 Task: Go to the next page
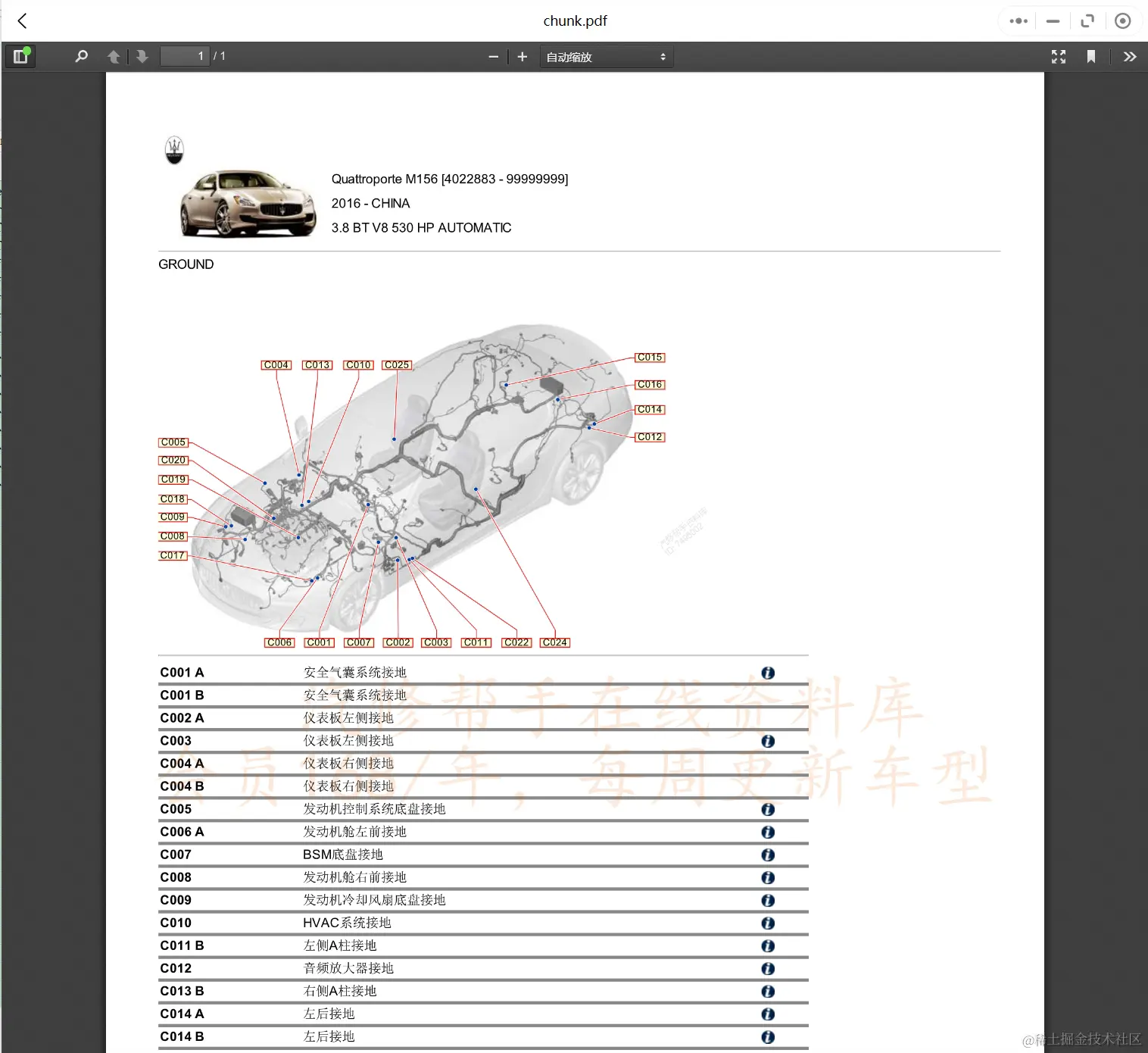click(x=142, y=57)
